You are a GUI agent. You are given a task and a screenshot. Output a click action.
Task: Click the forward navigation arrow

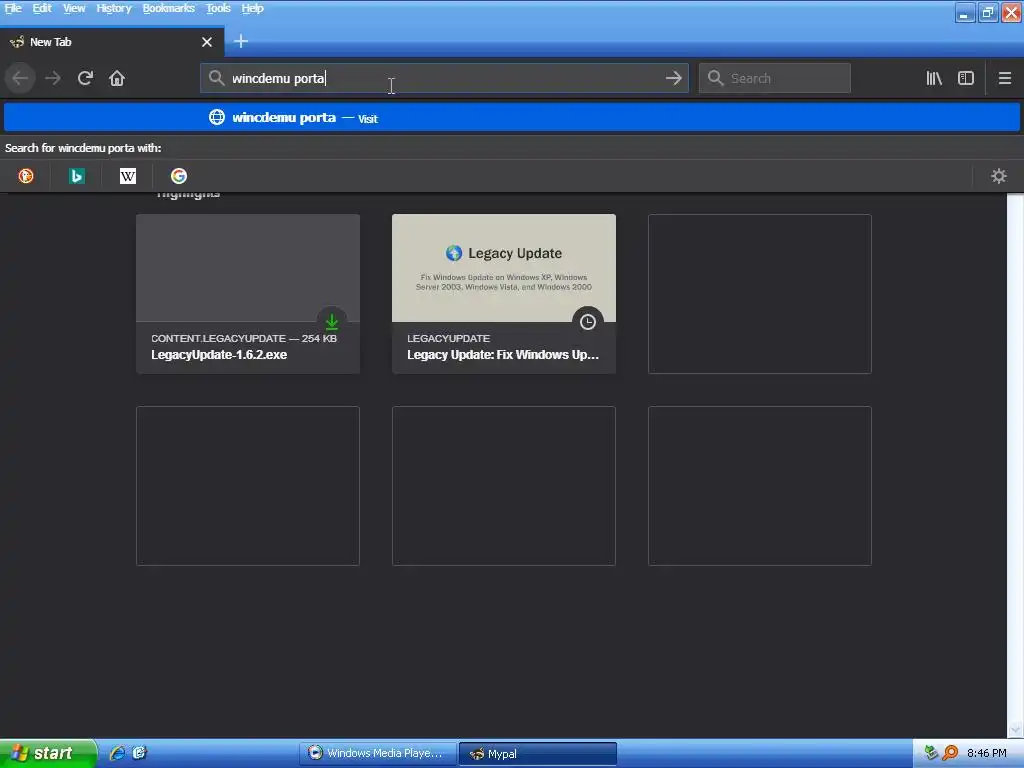pos(53,78)
